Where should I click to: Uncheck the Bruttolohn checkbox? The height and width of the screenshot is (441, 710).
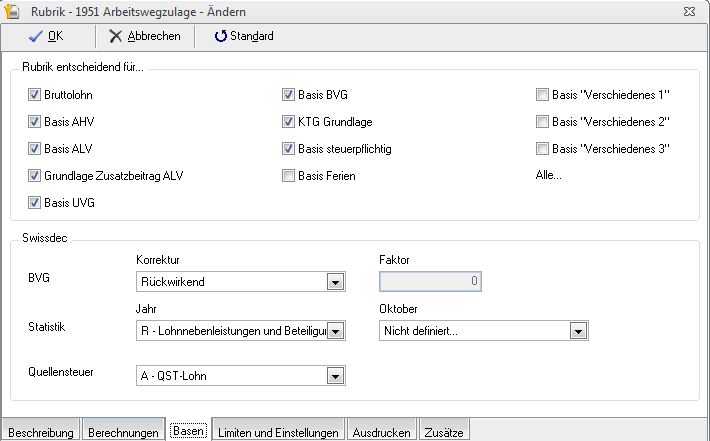click(x=34, y=95)
